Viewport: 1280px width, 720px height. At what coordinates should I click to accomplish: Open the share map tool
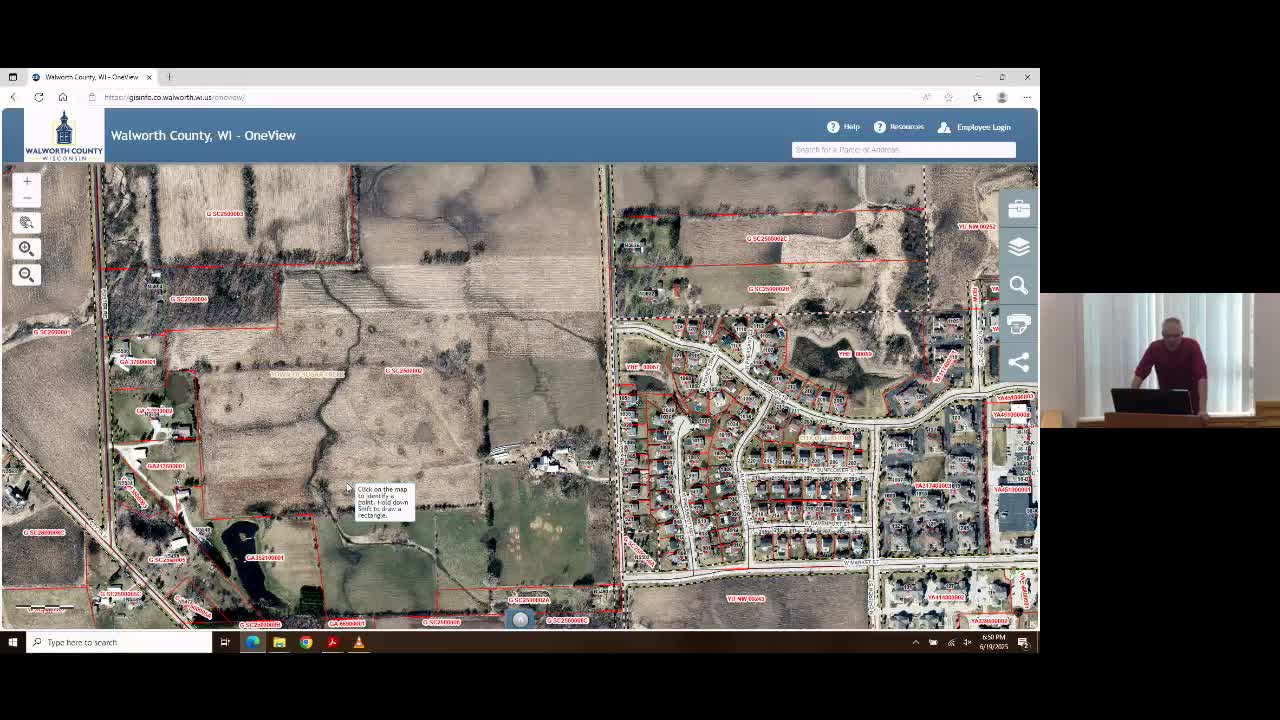(x=1019, y=362)
